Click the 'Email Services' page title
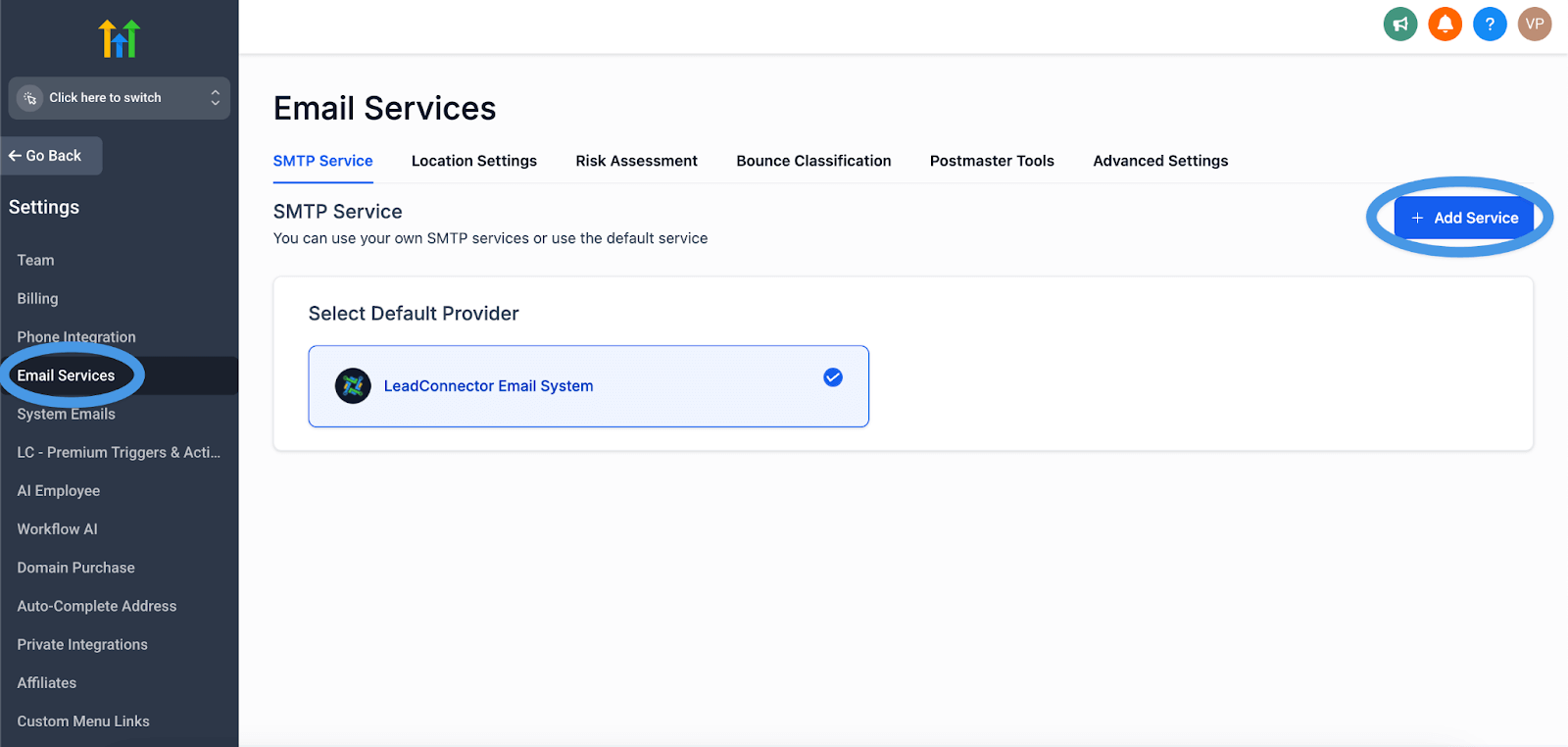1568x747 pixels. click(x=385, y=108)
